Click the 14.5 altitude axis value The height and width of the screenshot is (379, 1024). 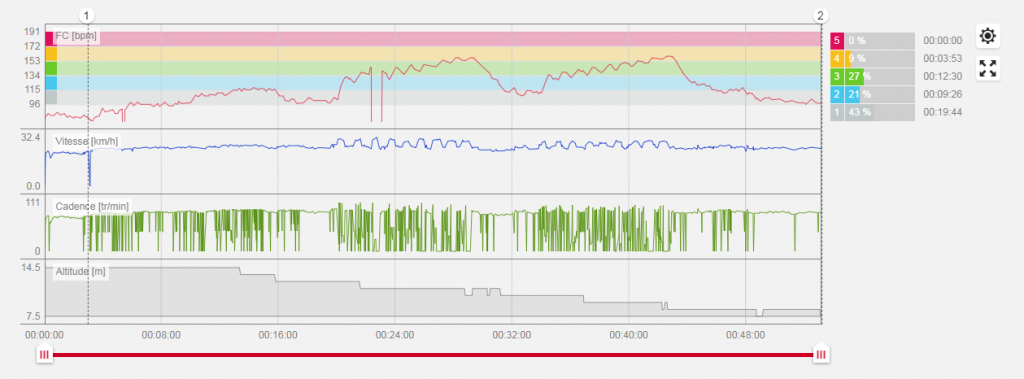coord(31,268)
